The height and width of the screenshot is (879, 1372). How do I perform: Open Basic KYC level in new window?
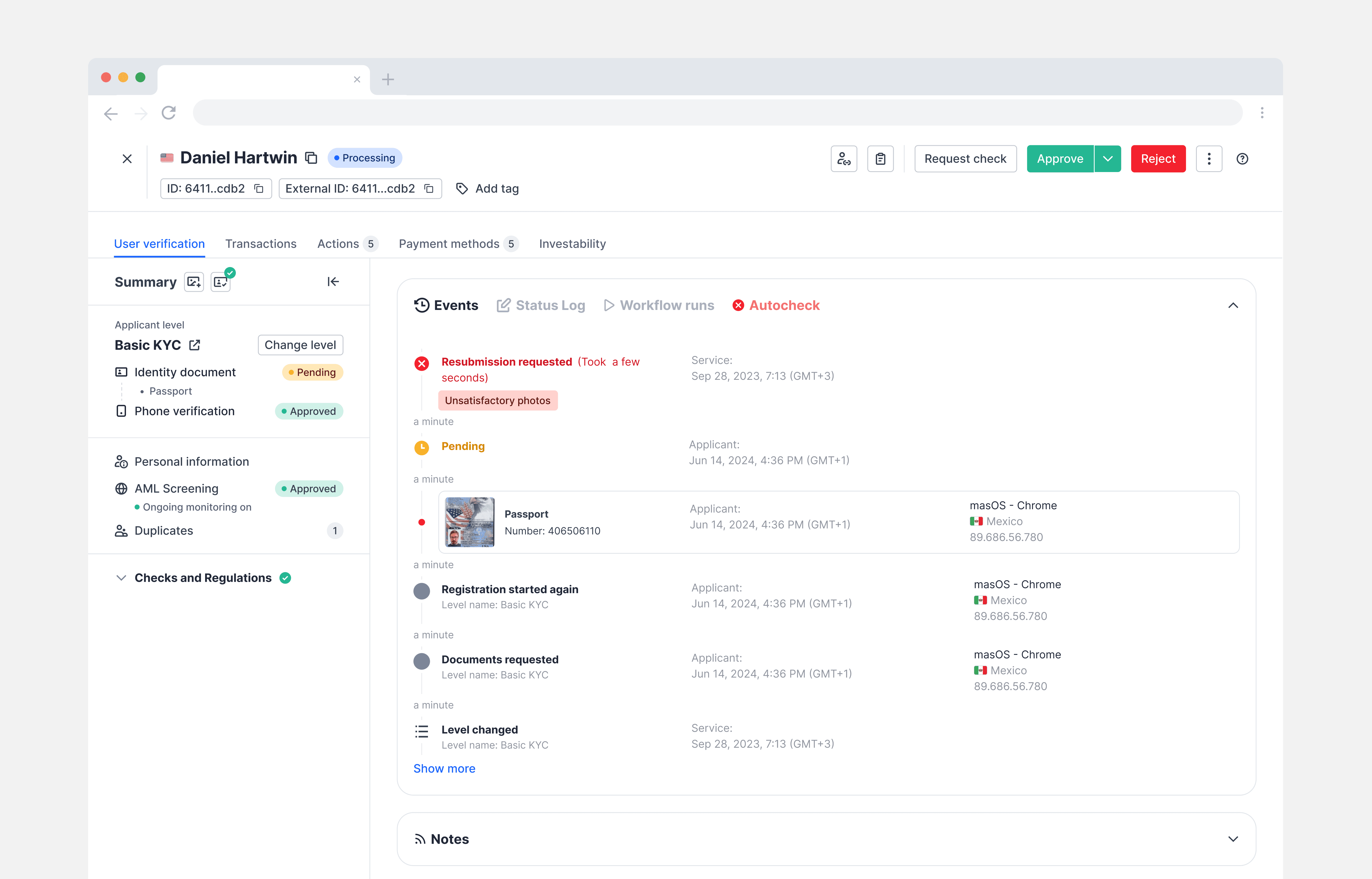coord(195,345)
